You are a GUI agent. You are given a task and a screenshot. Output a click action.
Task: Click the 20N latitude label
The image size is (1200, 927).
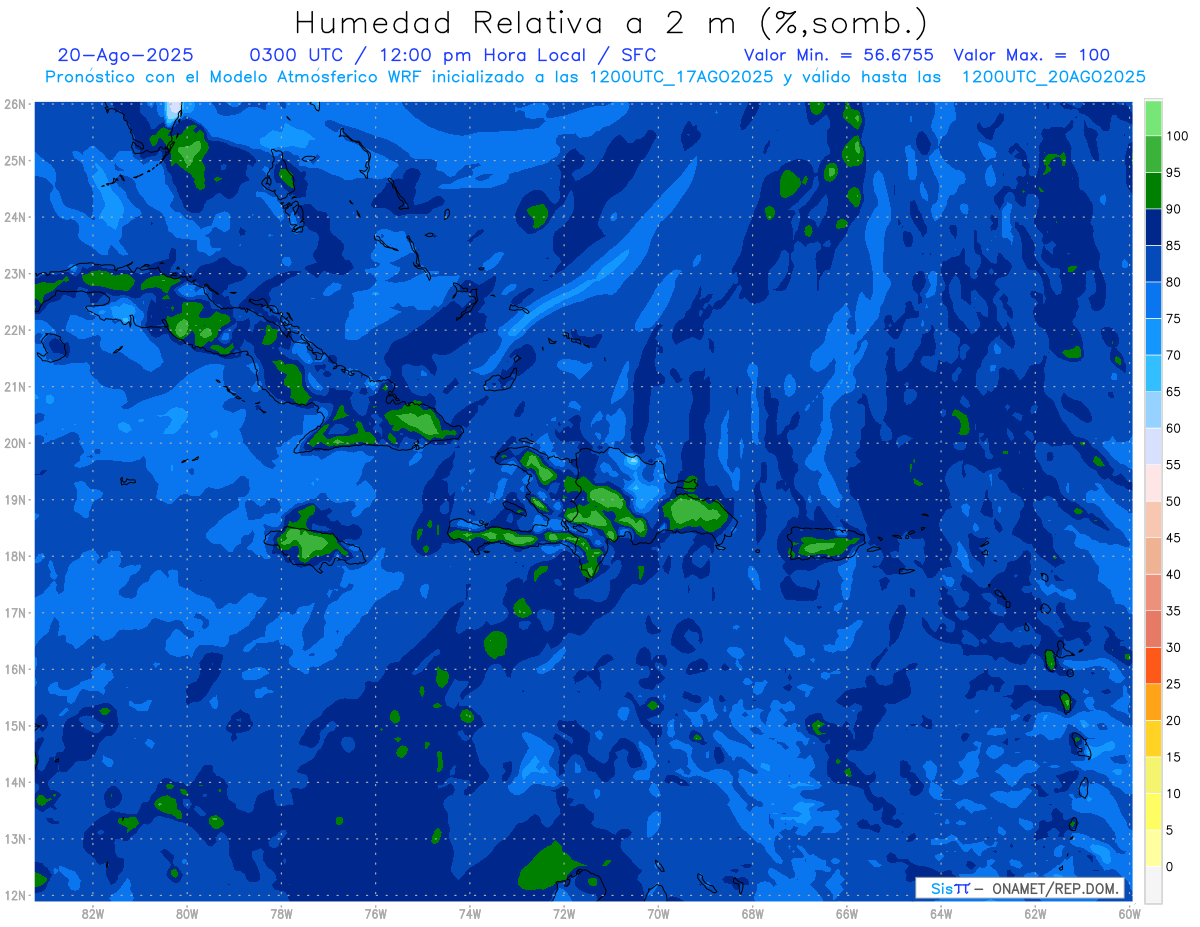click(x=15, y=443)
